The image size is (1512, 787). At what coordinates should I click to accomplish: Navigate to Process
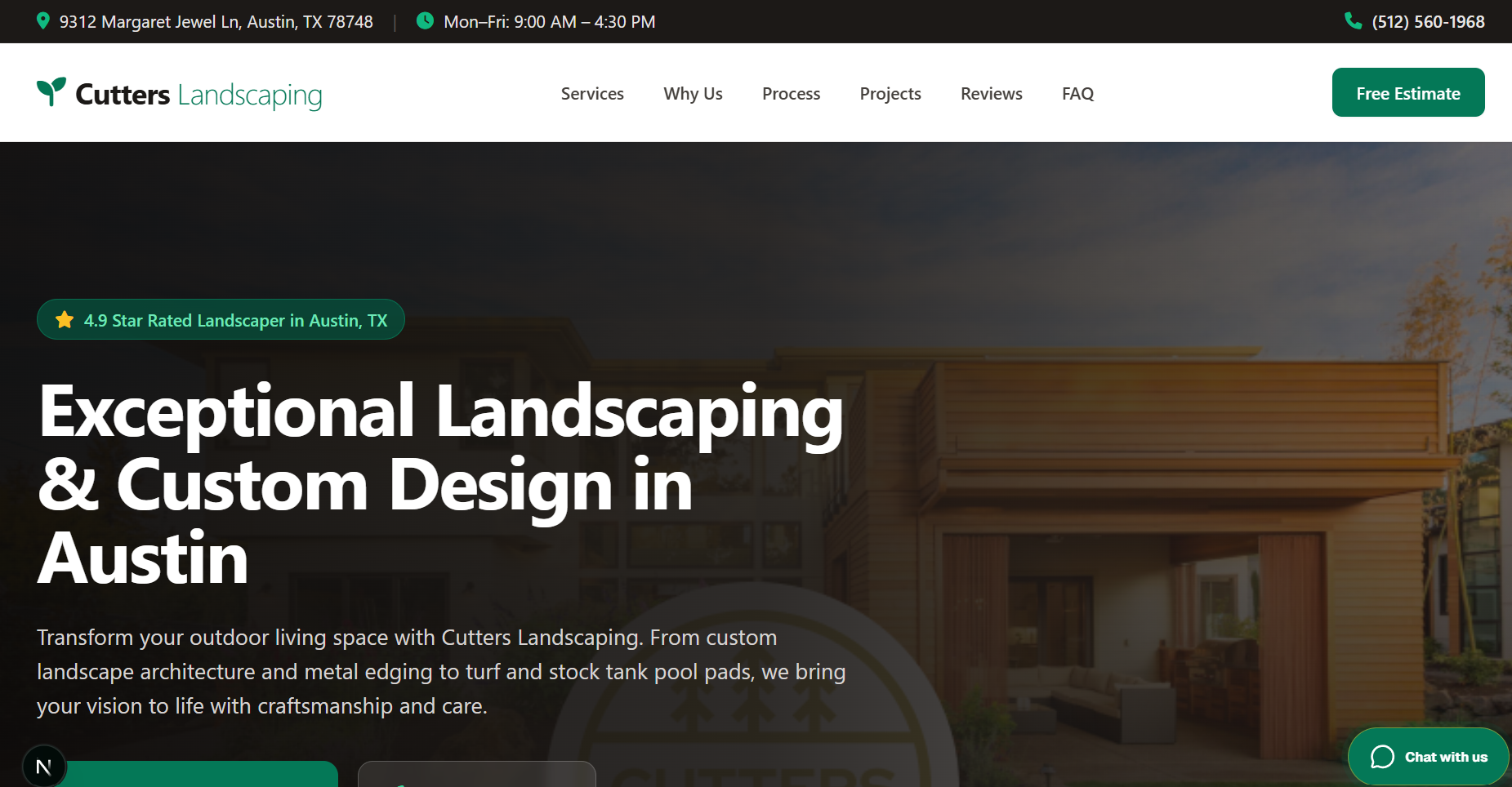(x=791, y=94)
